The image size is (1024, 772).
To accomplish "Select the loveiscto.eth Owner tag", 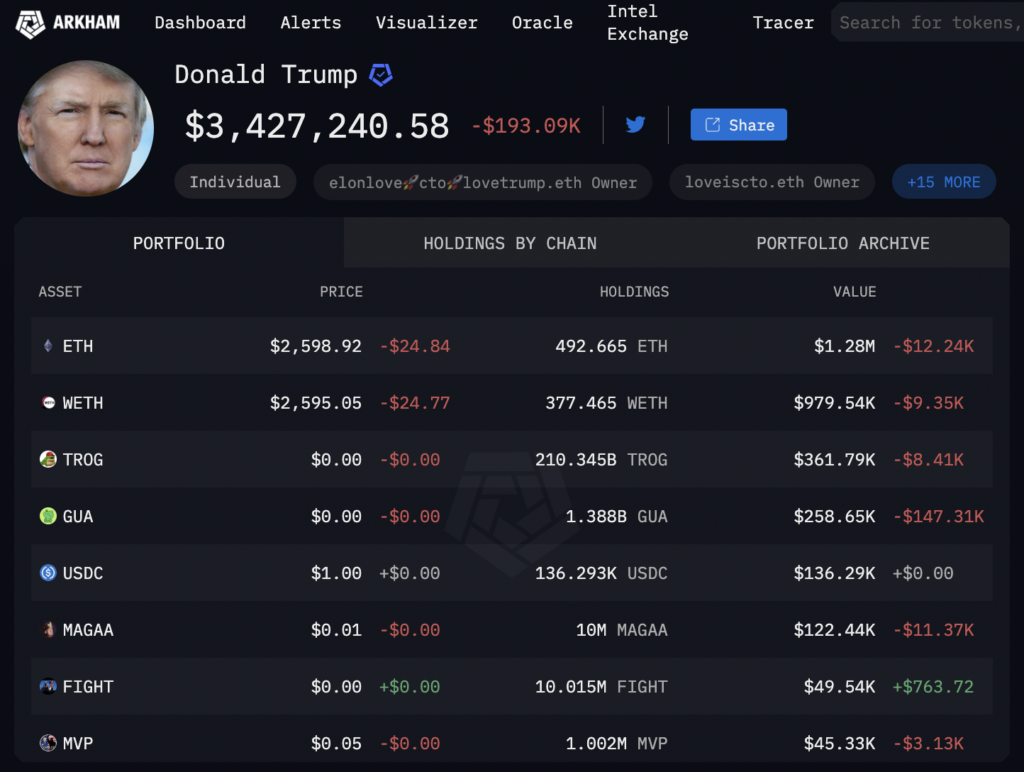I will click(x=772, y=182).
